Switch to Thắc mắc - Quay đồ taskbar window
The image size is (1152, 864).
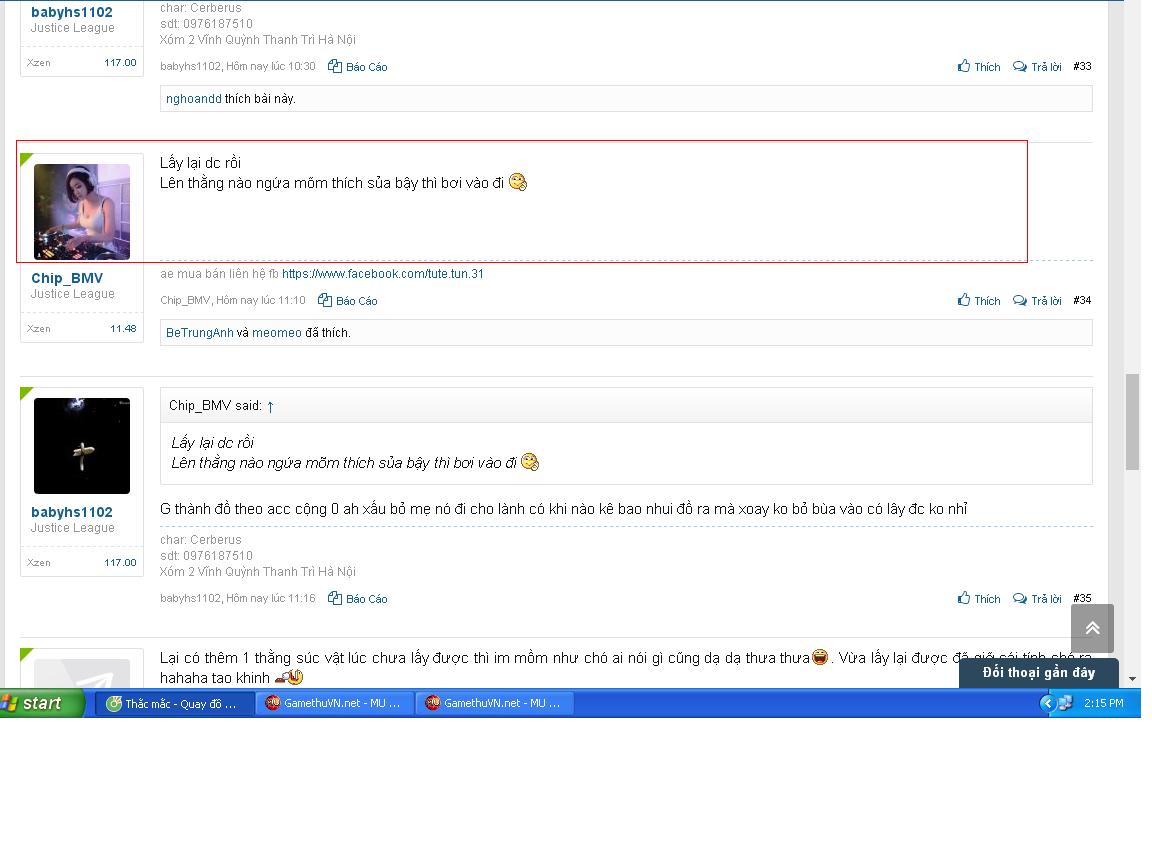(x=172, y=703)
